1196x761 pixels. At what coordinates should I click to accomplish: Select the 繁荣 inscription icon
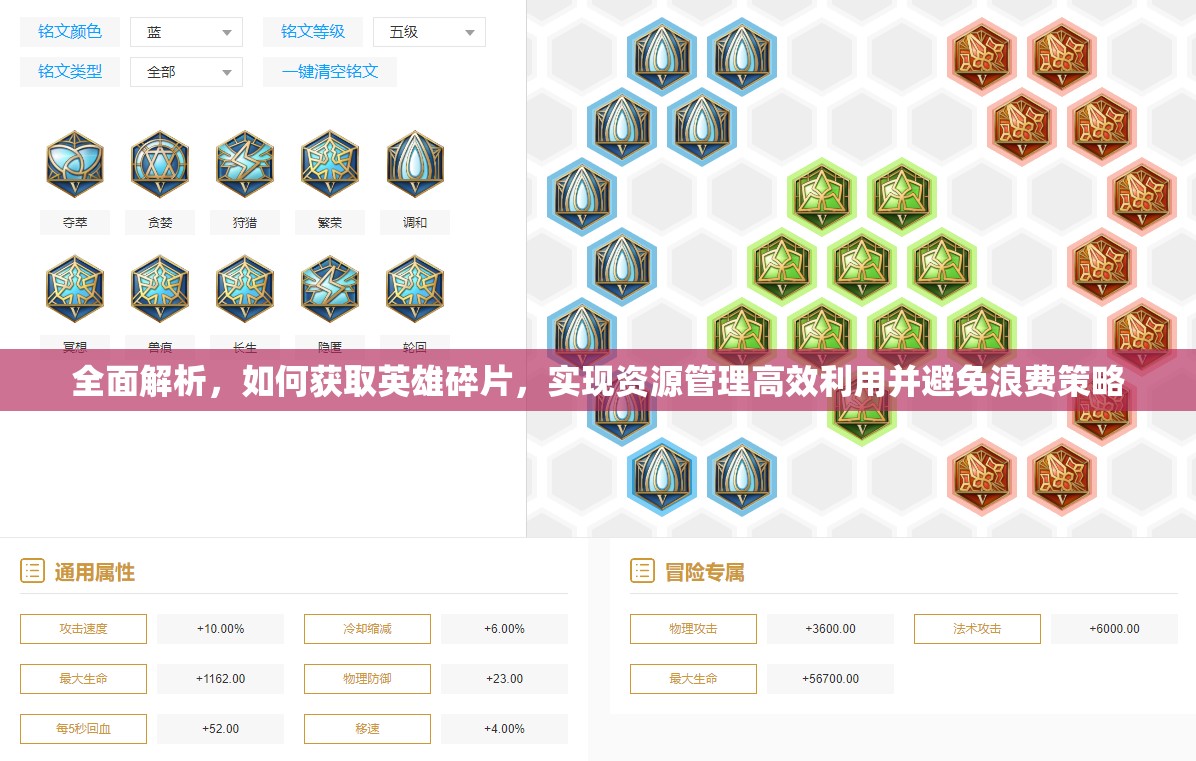(329, 164)
